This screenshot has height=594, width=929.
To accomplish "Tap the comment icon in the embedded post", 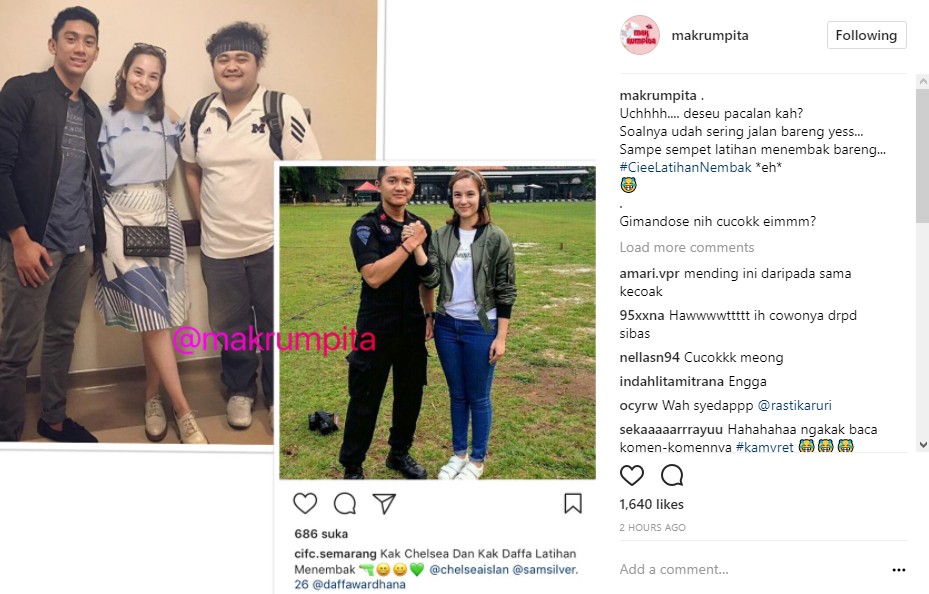I will (345, 503).
